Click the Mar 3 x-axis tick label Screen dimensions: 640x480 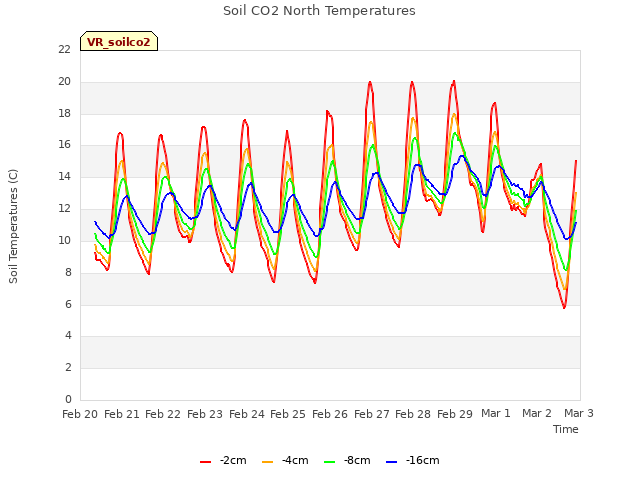click(579, 413)
